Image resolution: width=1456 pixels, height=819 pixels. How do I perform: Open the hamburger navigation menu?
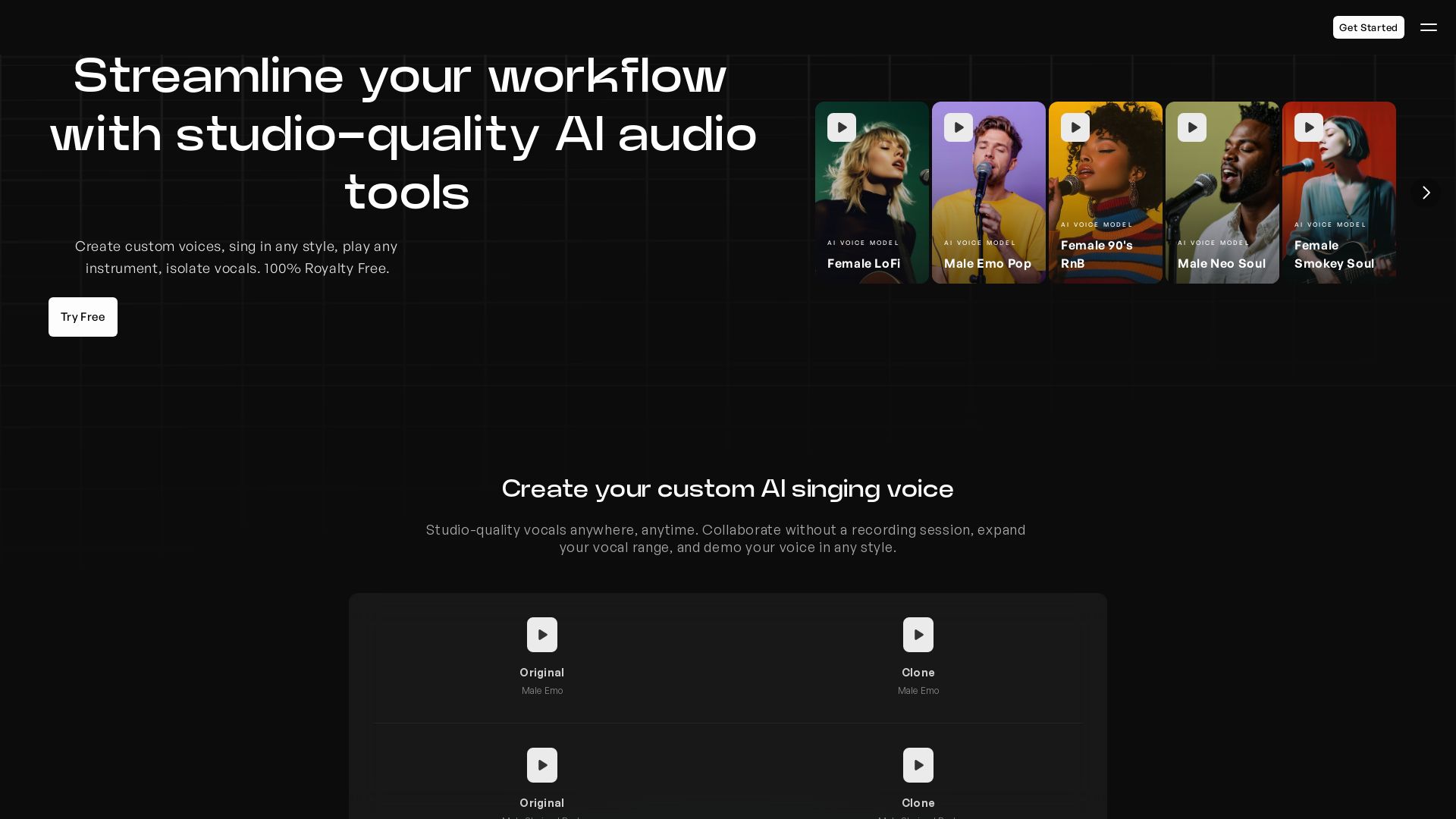click(x=1429, y=27)
